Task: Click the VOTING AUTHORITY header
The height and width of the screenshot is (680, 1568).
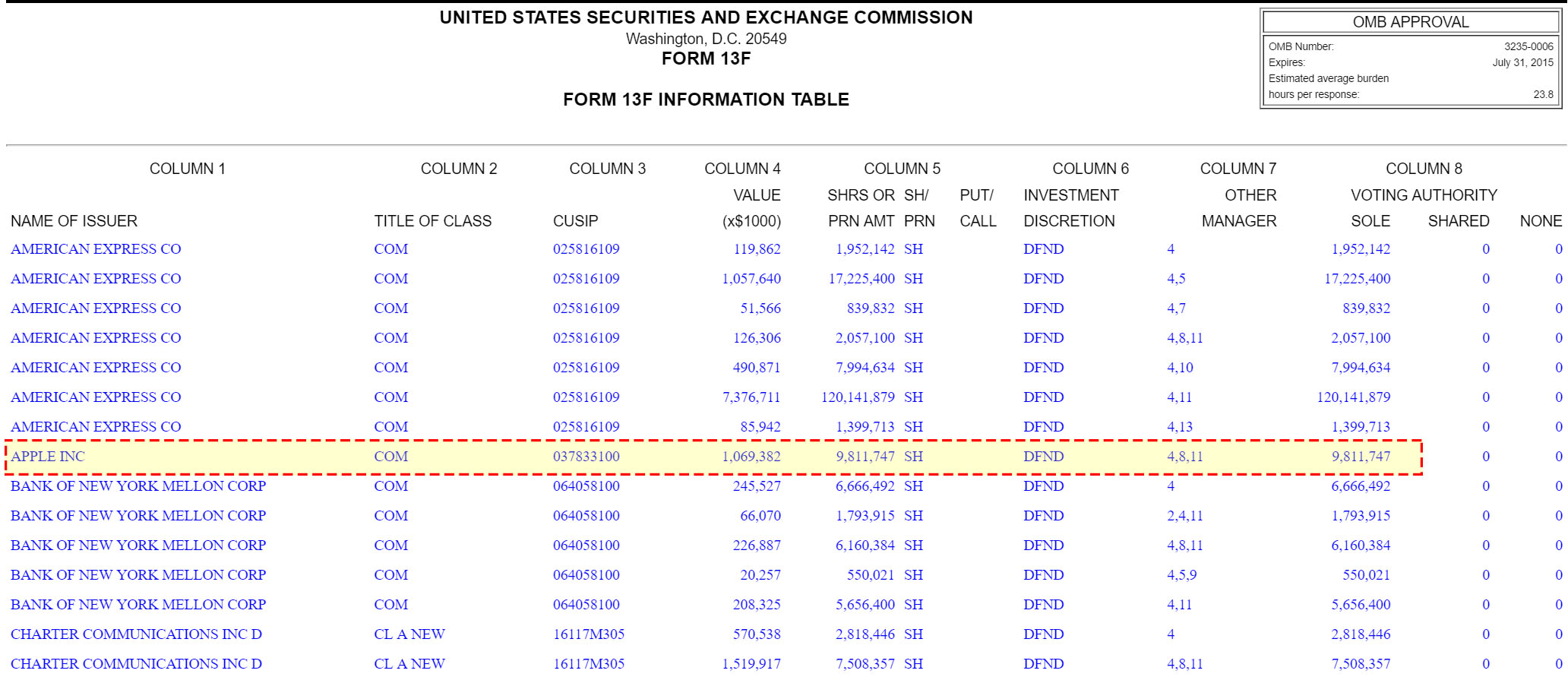Action: pos(1423,195)
